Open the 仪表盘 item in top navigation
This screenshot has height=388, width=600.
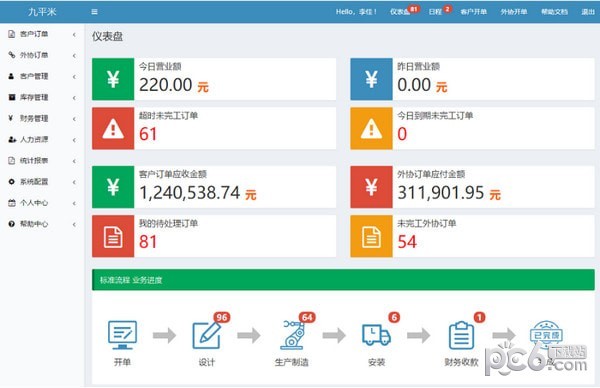pyautogui.click(x=400, y=12)
